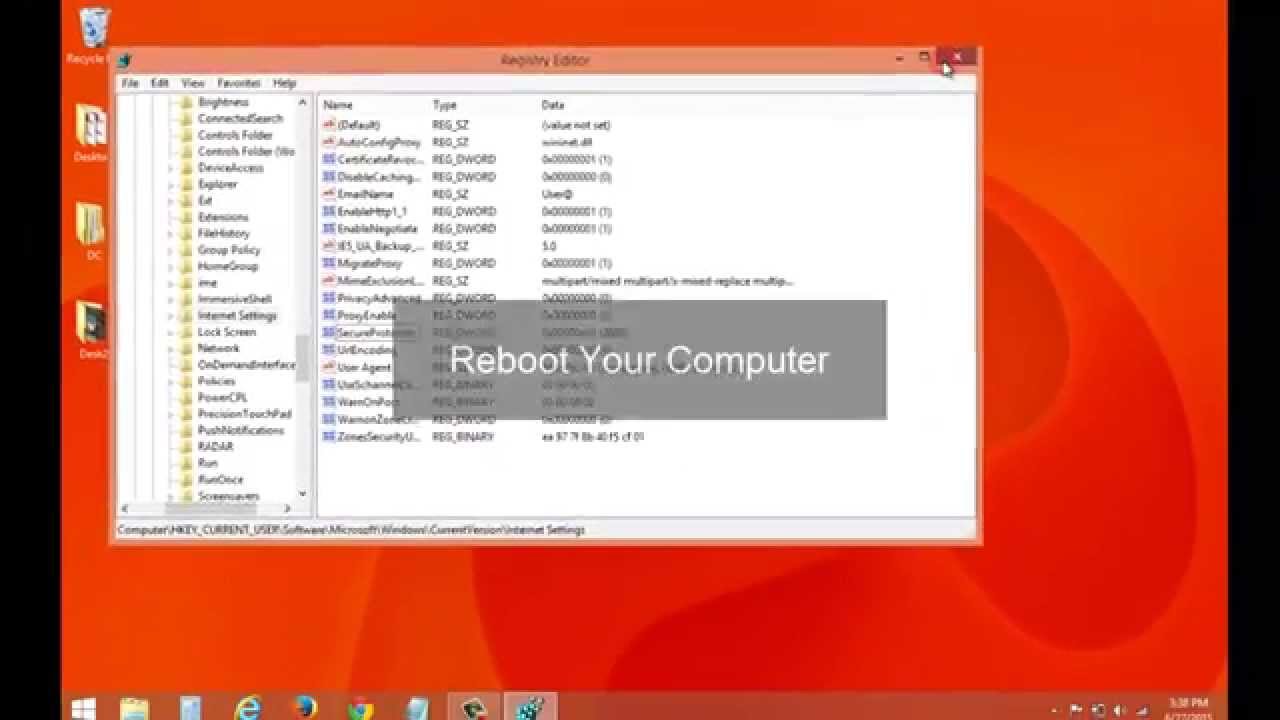Image resolution: width=1280 pixels, height=720 pixels.
Task: Click the CertificateRevocation DWORD icon
Action: 329,159
